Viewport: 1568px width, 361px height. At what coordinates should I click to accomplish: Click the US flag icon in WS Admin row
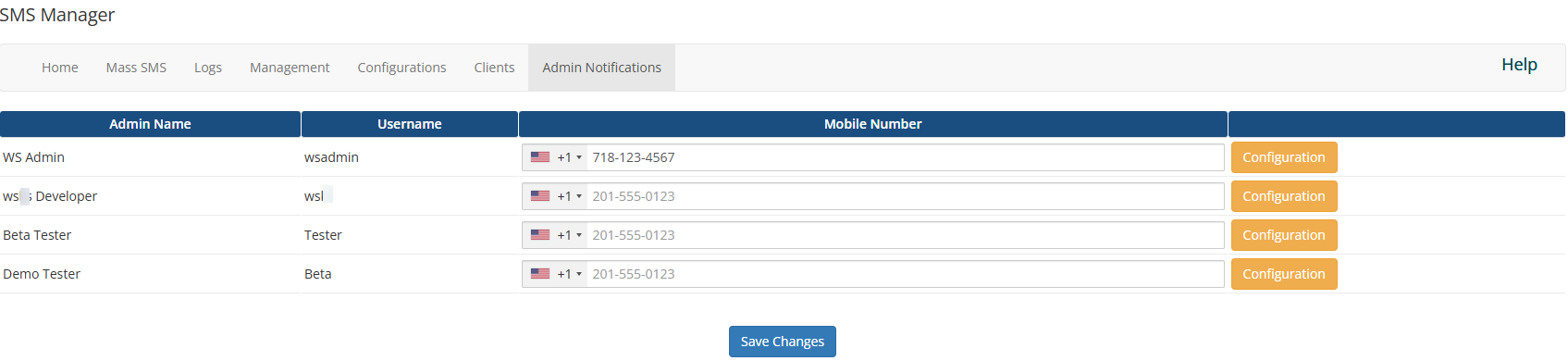click(540, 157)
